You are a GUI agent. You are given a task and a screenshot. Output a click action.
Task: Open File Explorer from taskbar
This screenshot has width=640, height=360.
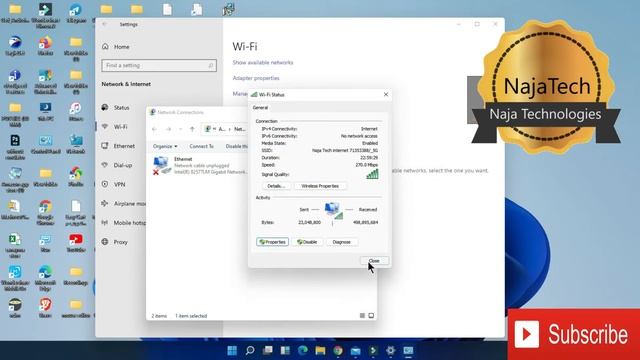point(320,350)
